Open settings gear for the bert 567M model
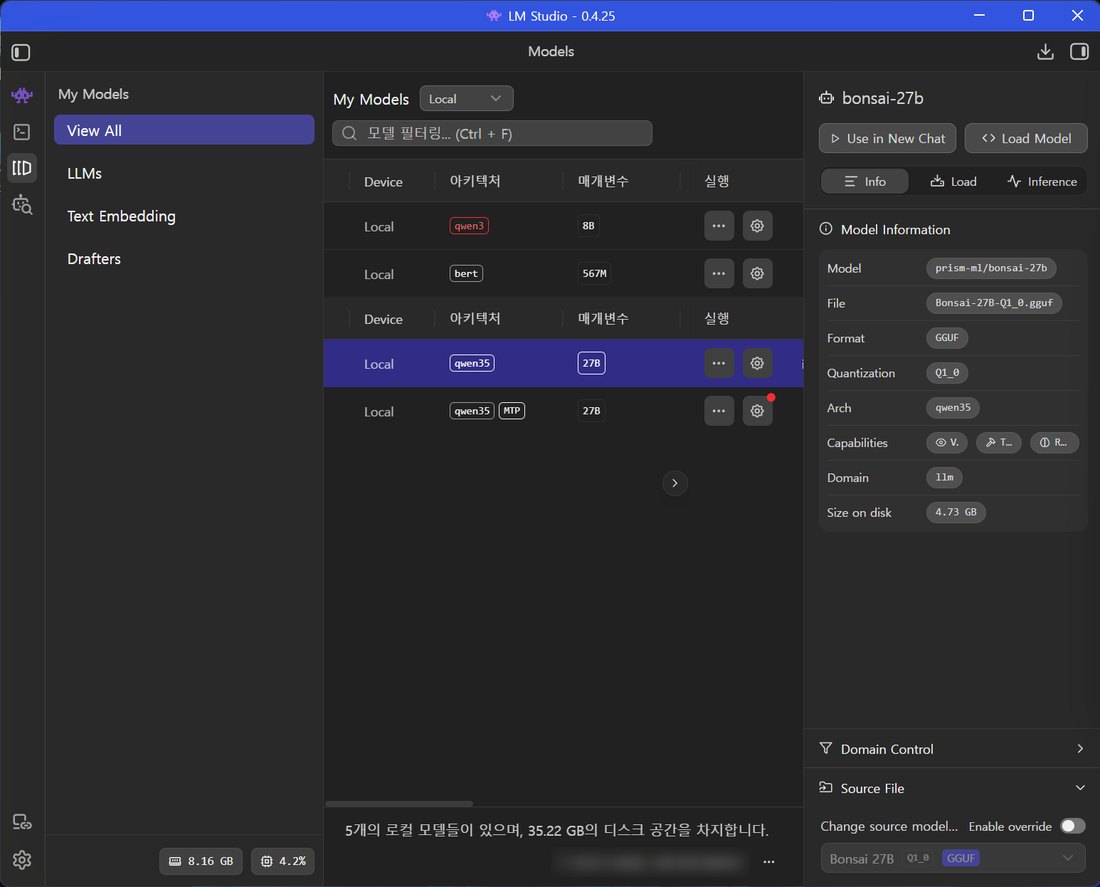 (757, 274)
